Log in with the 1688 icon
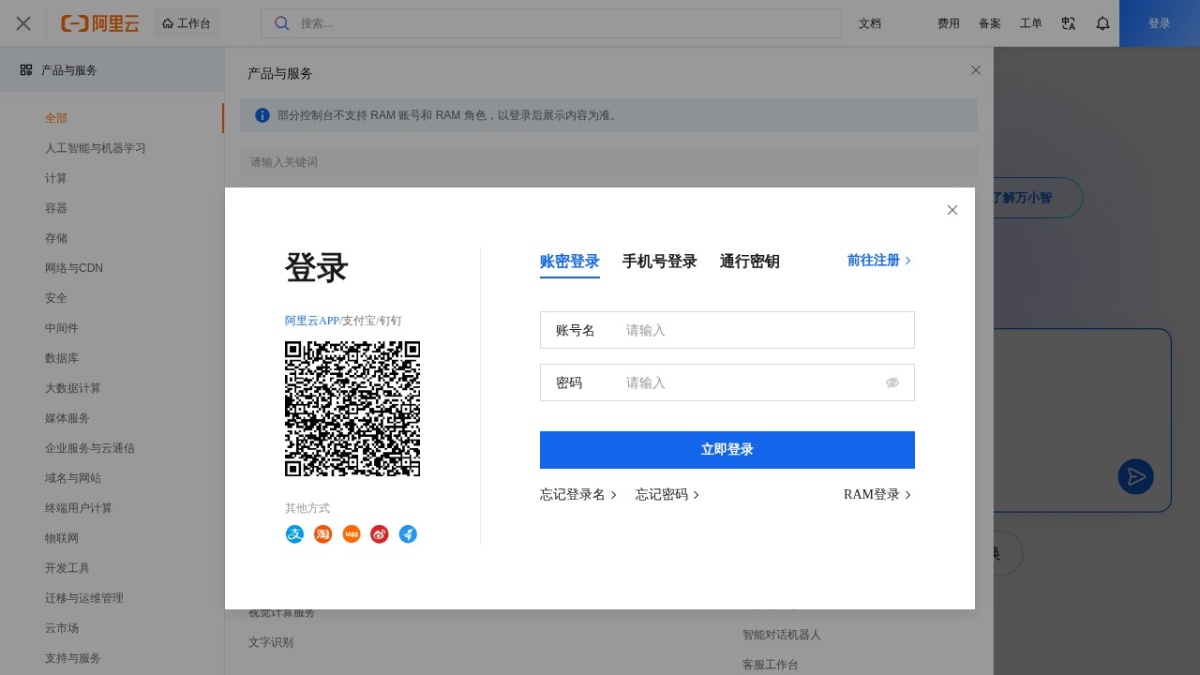The image size is (1200, 675). pos(351,534)
